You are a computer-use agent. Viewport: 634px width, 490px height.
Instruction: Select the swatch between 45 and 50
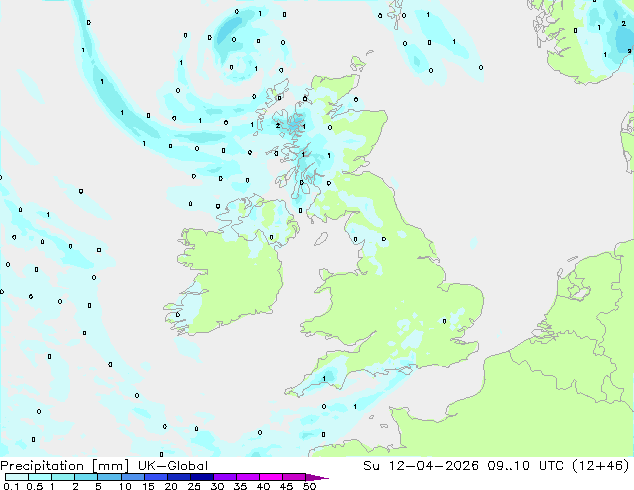[x=294, y=477]
